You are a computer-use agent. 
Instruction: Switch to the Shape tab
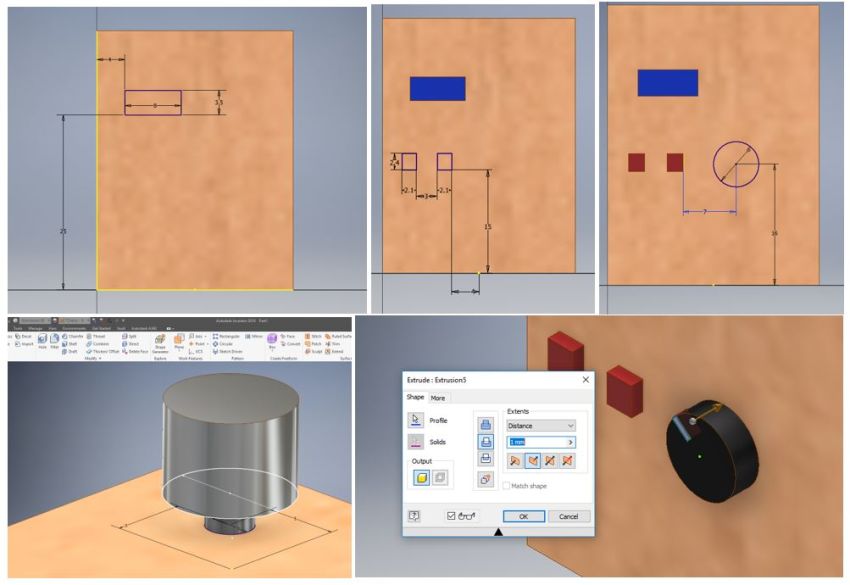point(415,397)
